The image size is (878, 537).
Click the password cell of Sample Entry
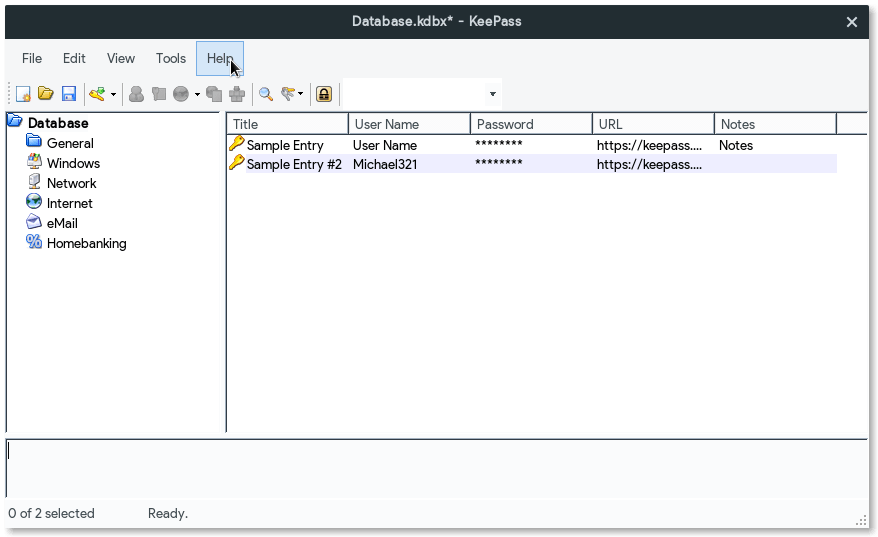click(x=499, y=144)
